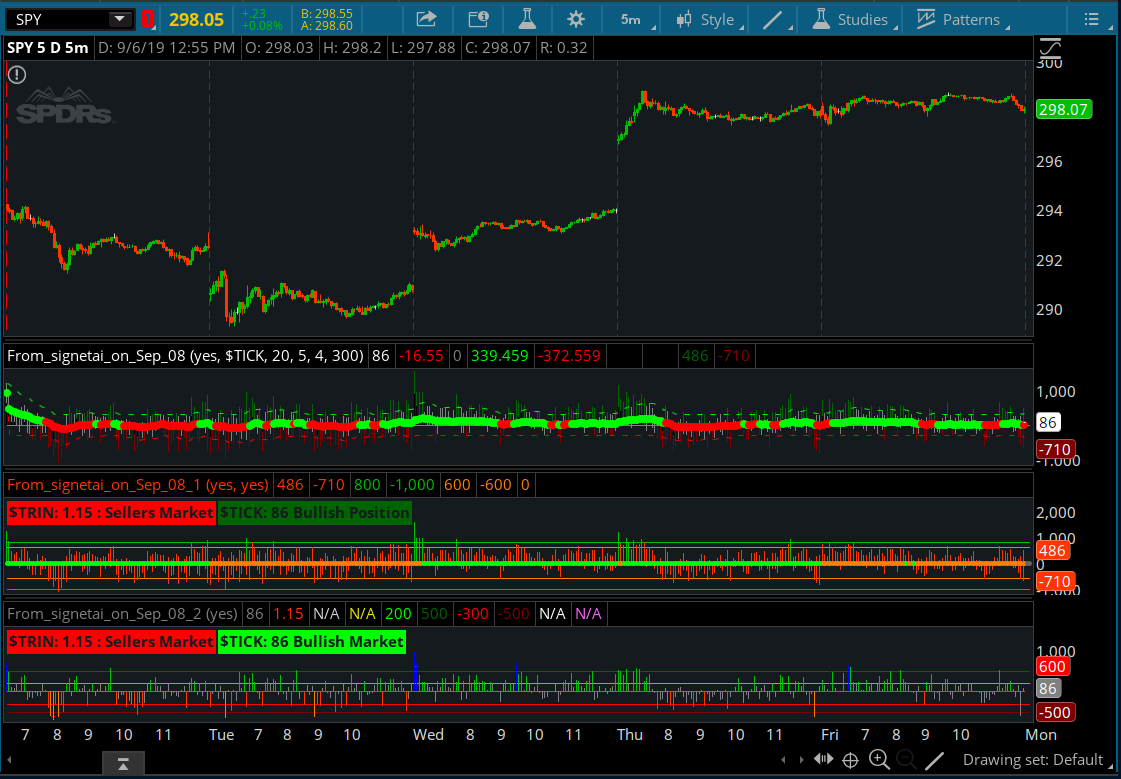Open the 5m timeframe dropdown
The height and width of the screenshot is (779, 1121).
point(631,19)
